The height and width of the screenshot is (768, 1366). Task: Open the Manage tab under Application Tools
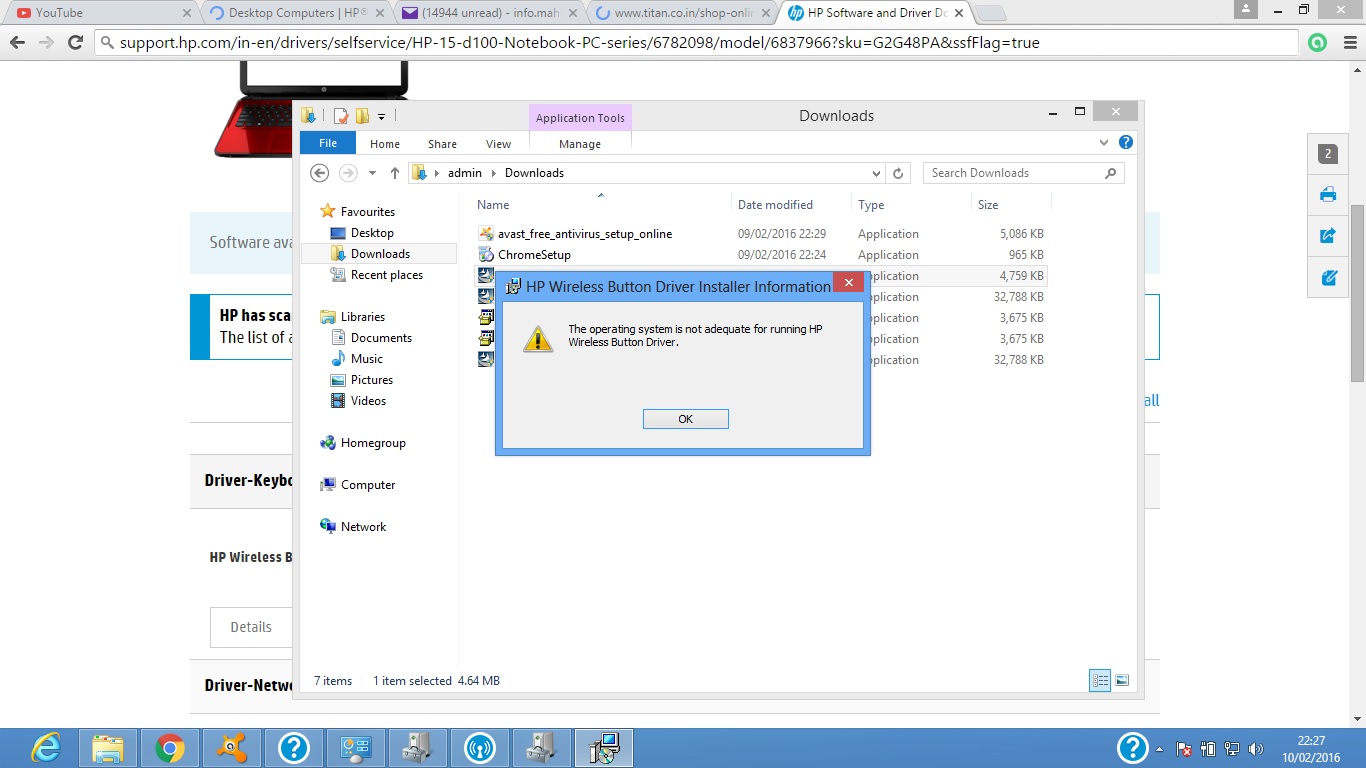pos(580,144)
